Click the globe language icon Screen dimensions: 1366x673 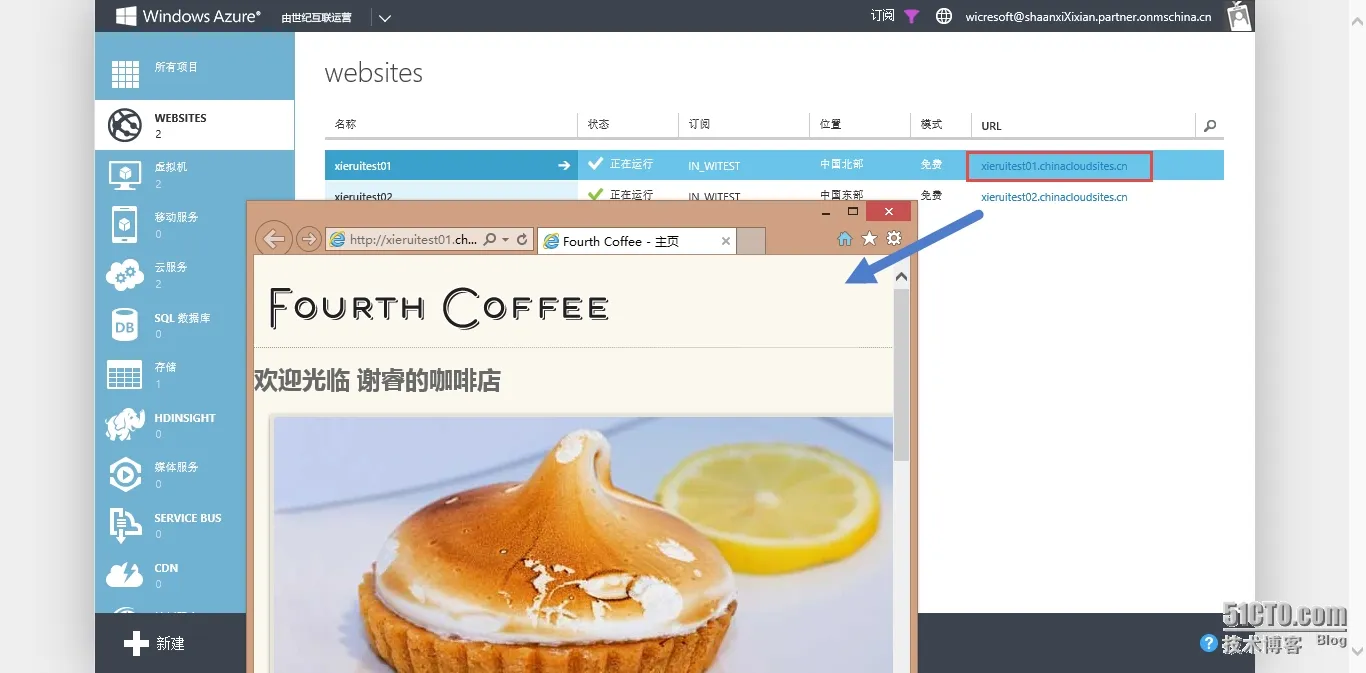tap(943, 16)
